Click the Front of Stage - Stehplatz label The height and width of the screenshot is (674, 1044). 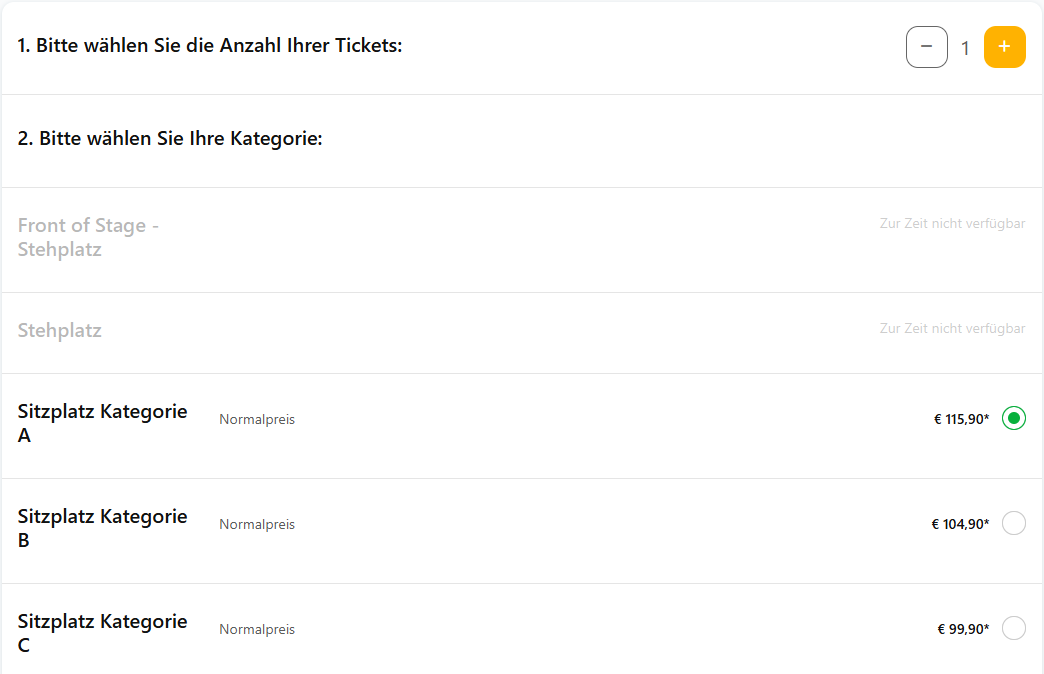88,237
